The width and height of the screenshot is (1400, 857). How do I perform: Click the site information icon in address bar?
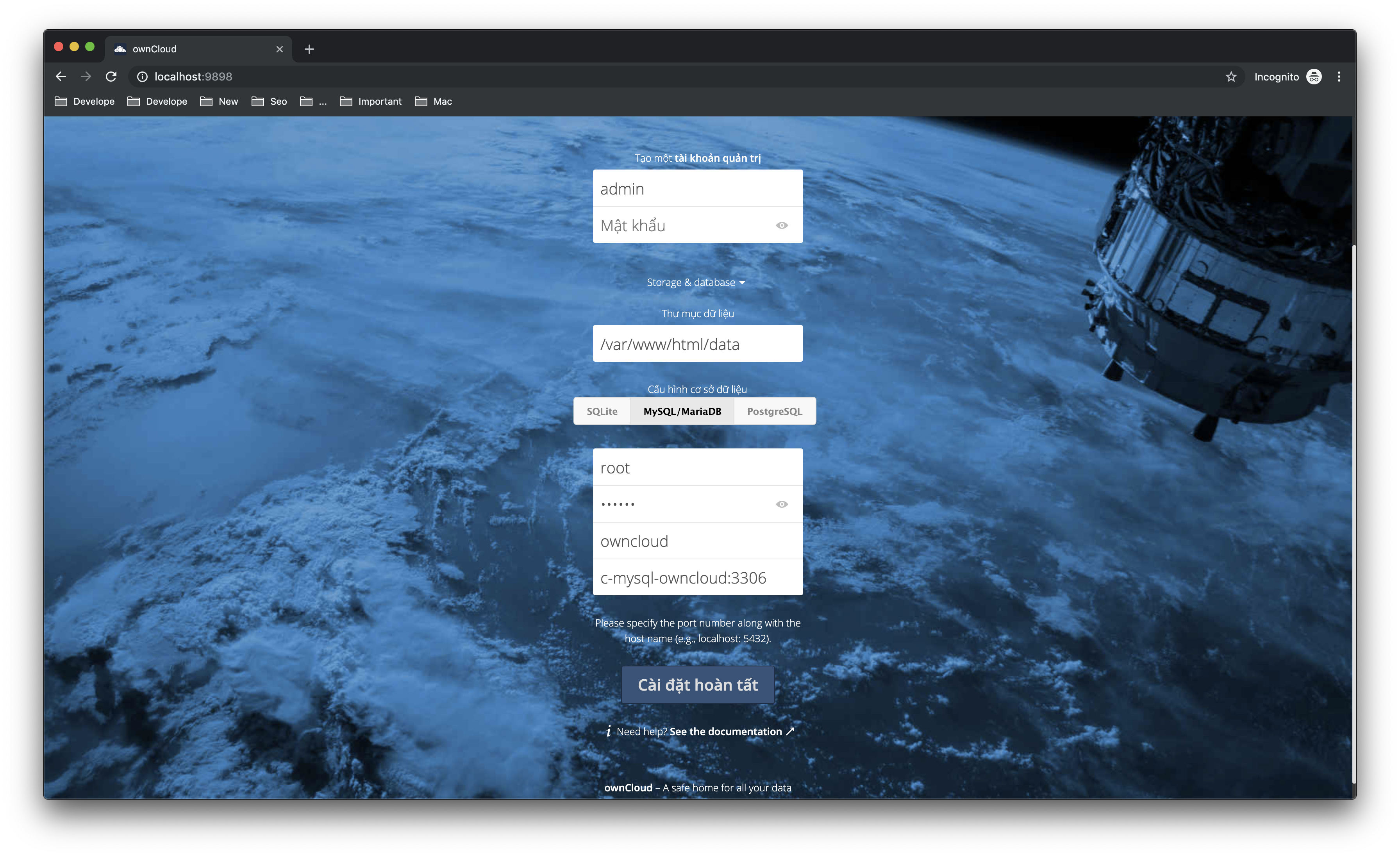coord(142,76)
